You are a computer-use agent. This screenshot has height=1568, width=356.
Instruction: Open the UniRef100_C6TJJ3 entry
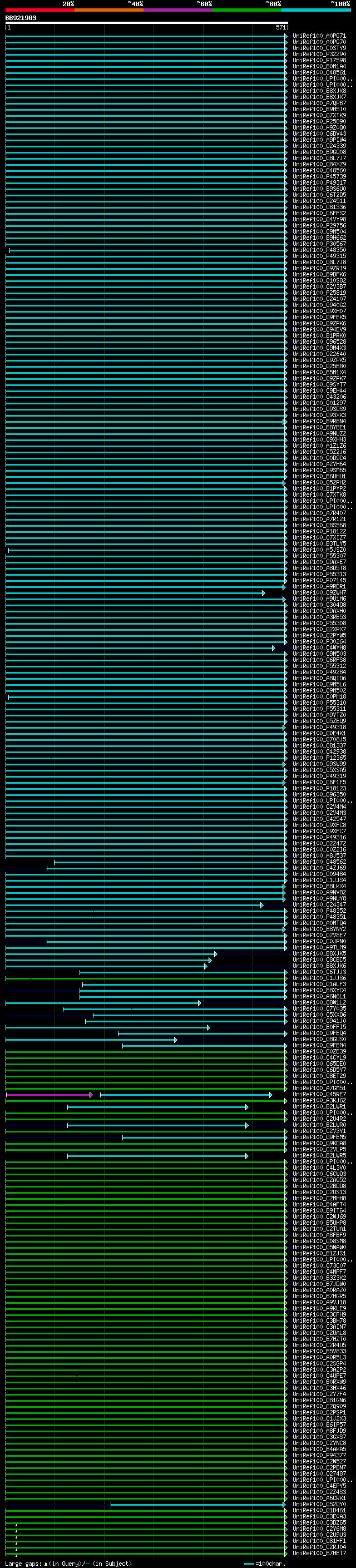pyautogui.click(x=319, y=972)
